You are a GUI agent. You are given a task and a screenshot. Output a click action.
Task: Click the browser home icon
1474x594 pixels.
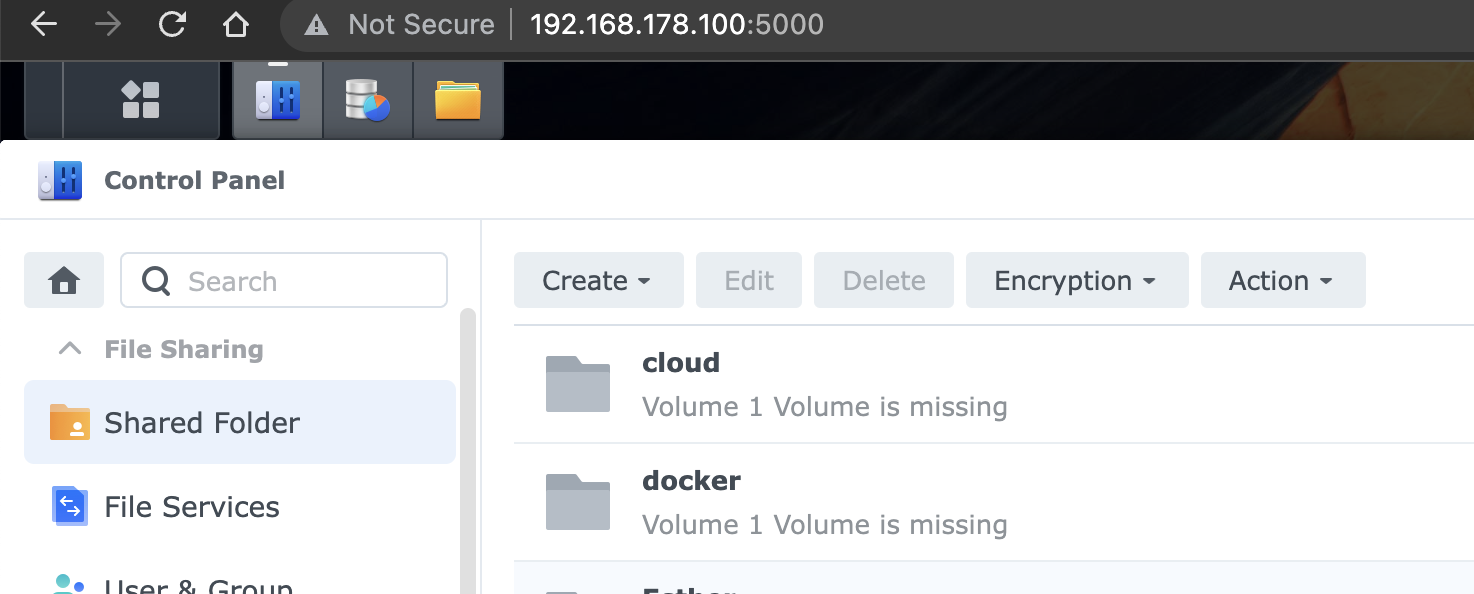(x=236, y=25)
